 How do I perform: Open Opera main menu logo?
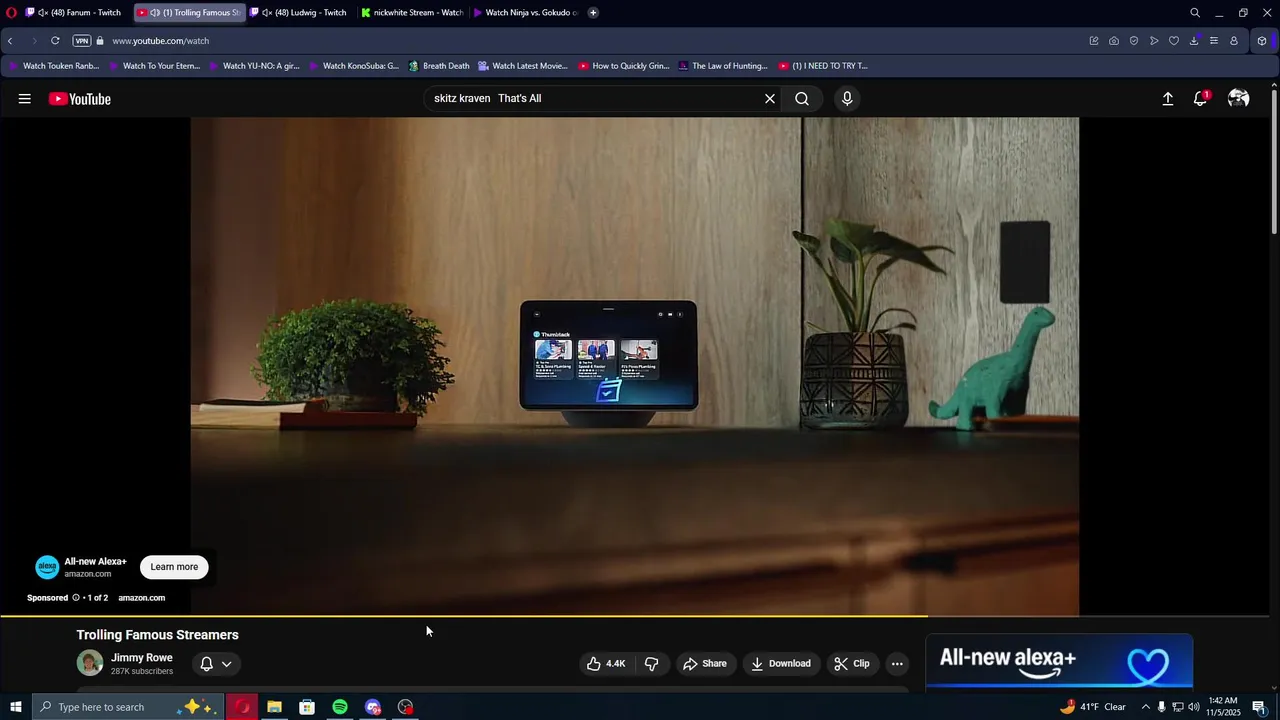(x=11, y=13)
